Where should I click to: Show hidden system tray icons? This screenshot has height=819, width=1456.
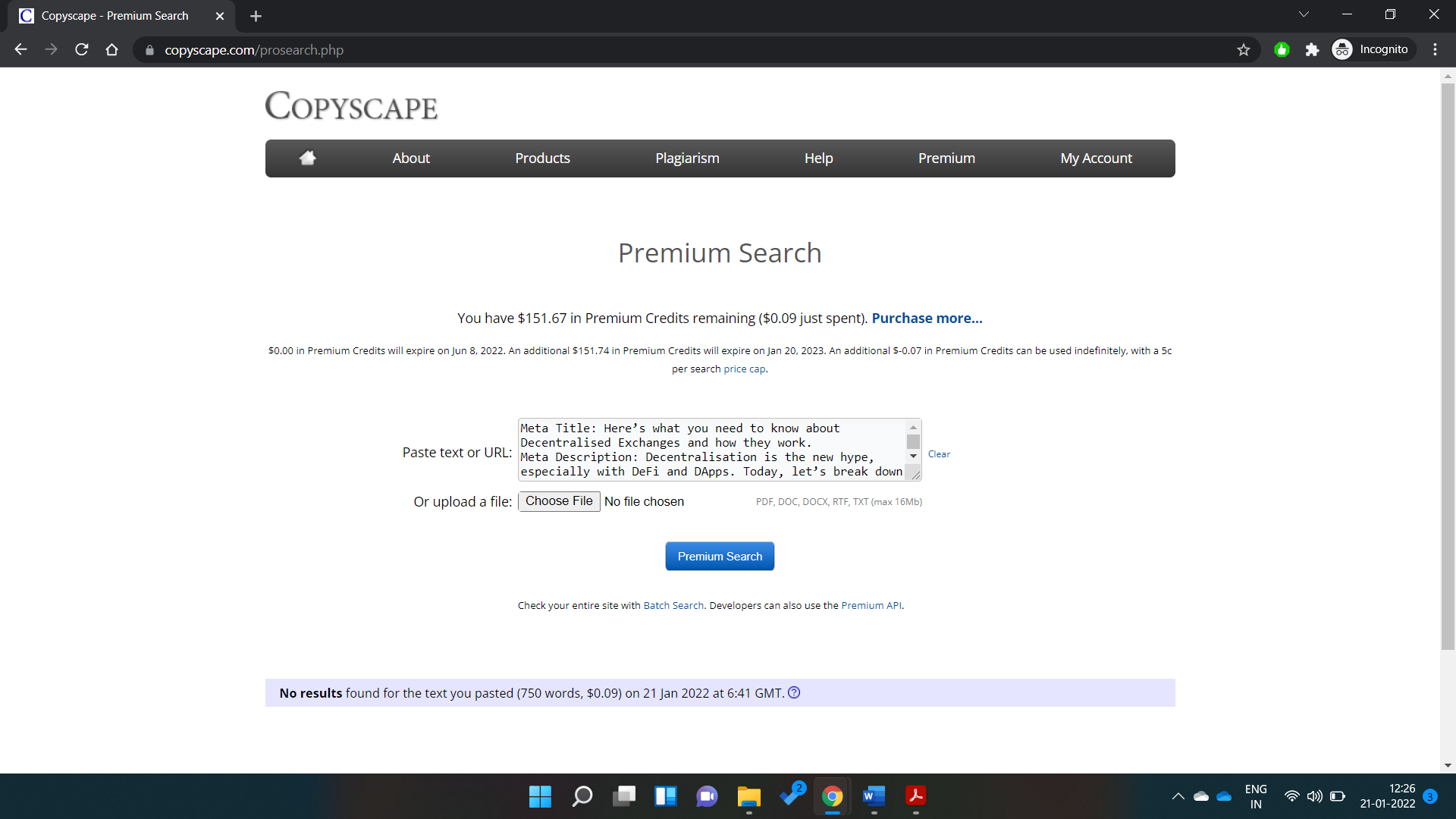click(x=1178, y=796)
